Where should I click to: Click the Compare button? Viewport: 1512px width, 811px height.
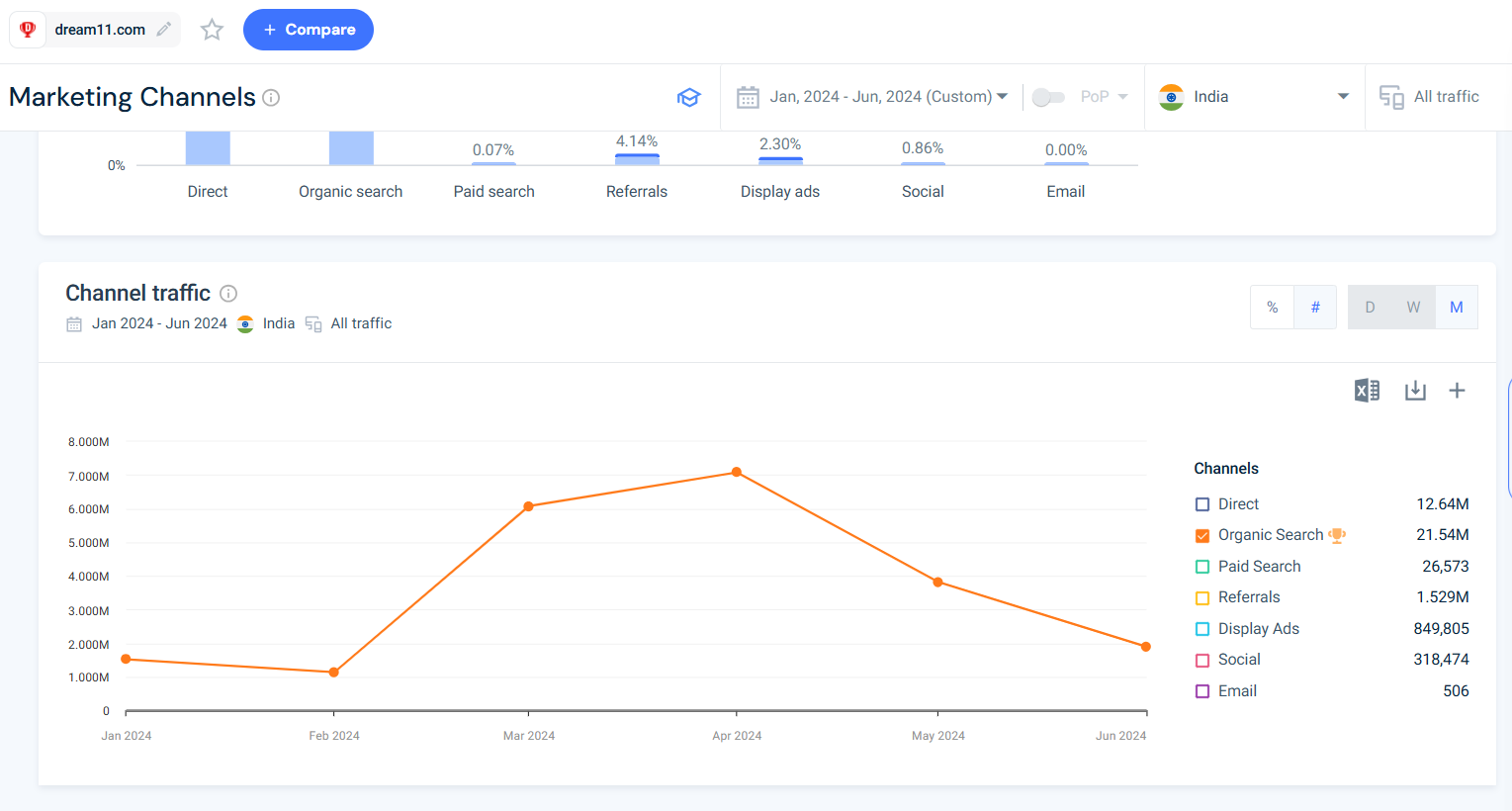point(309,30)
